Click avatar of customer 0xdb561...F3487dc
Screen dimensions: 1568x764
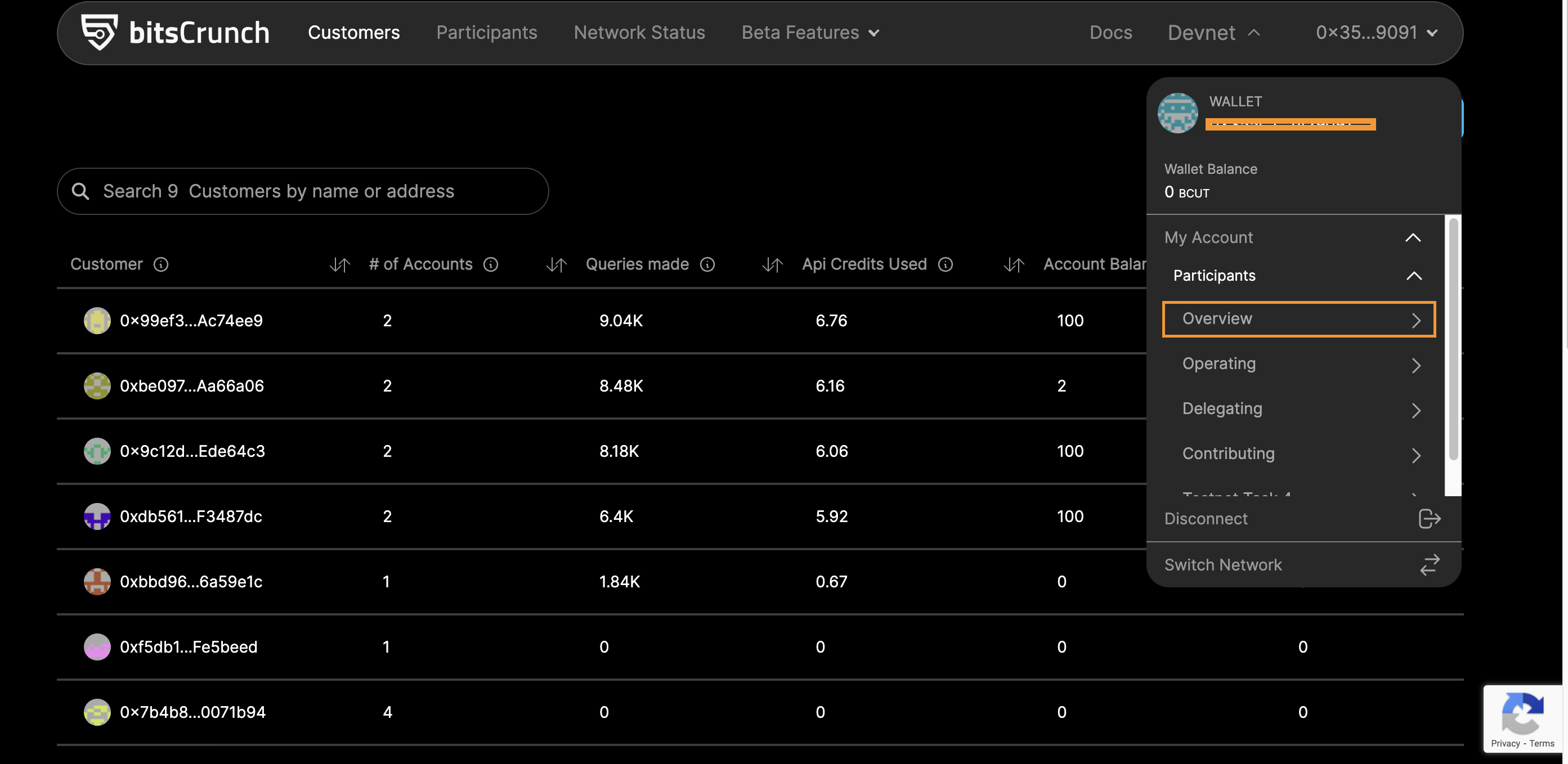pos(97,516)
